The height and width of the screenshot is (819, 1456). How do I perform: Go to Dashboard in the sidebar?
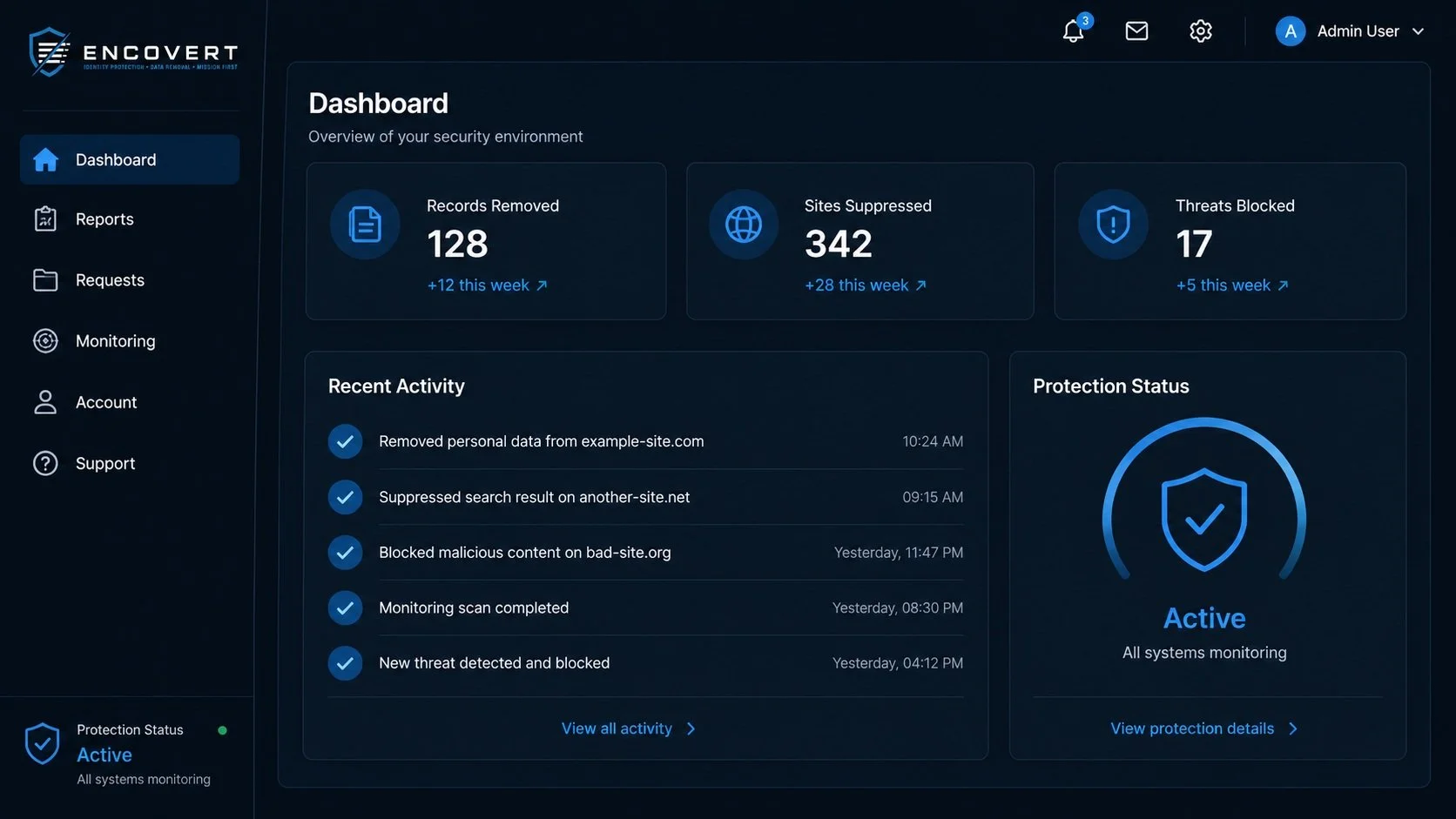(x=130, y=159)
